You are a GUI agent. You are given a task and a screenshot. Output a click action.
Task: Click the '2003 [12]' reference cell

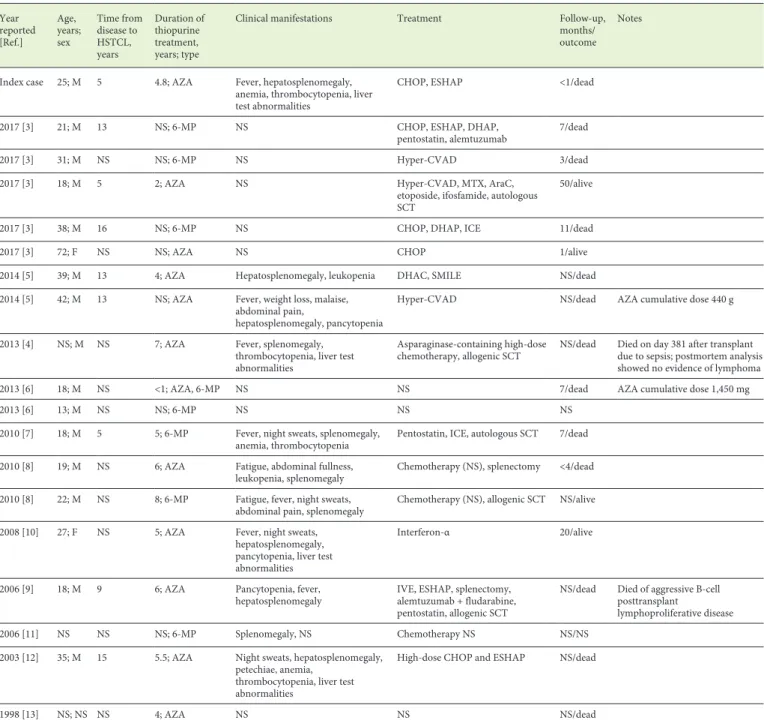tap(19, 657)
